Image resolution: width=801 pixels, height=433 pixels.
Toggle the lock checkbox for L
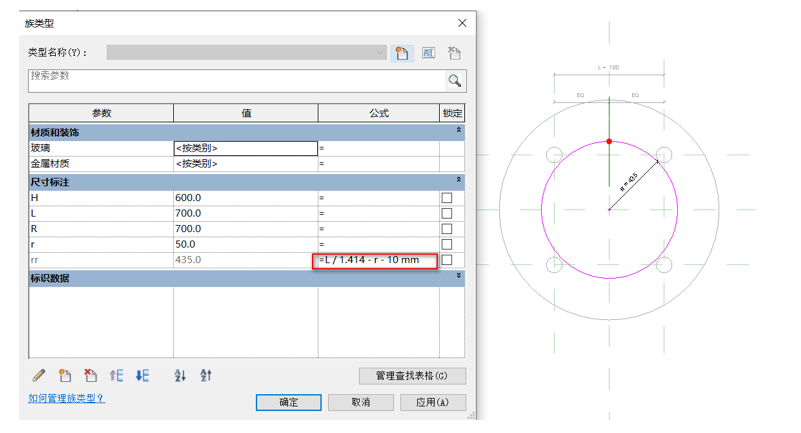click(447, 213)
